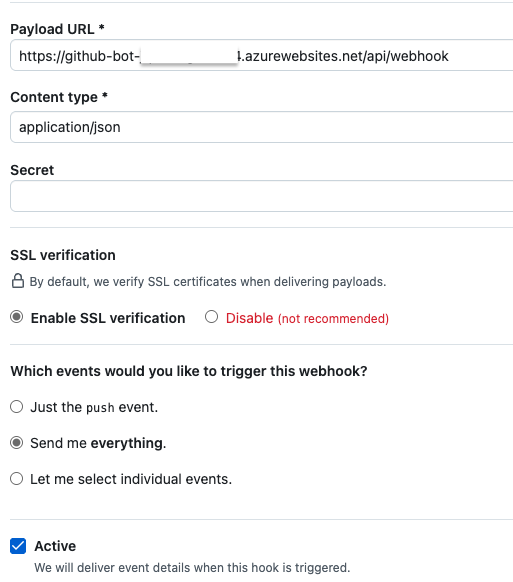This screenshot has height=582, width=513.
Task: Click the Let me select individual events text
Action: [x=131, y=479]
